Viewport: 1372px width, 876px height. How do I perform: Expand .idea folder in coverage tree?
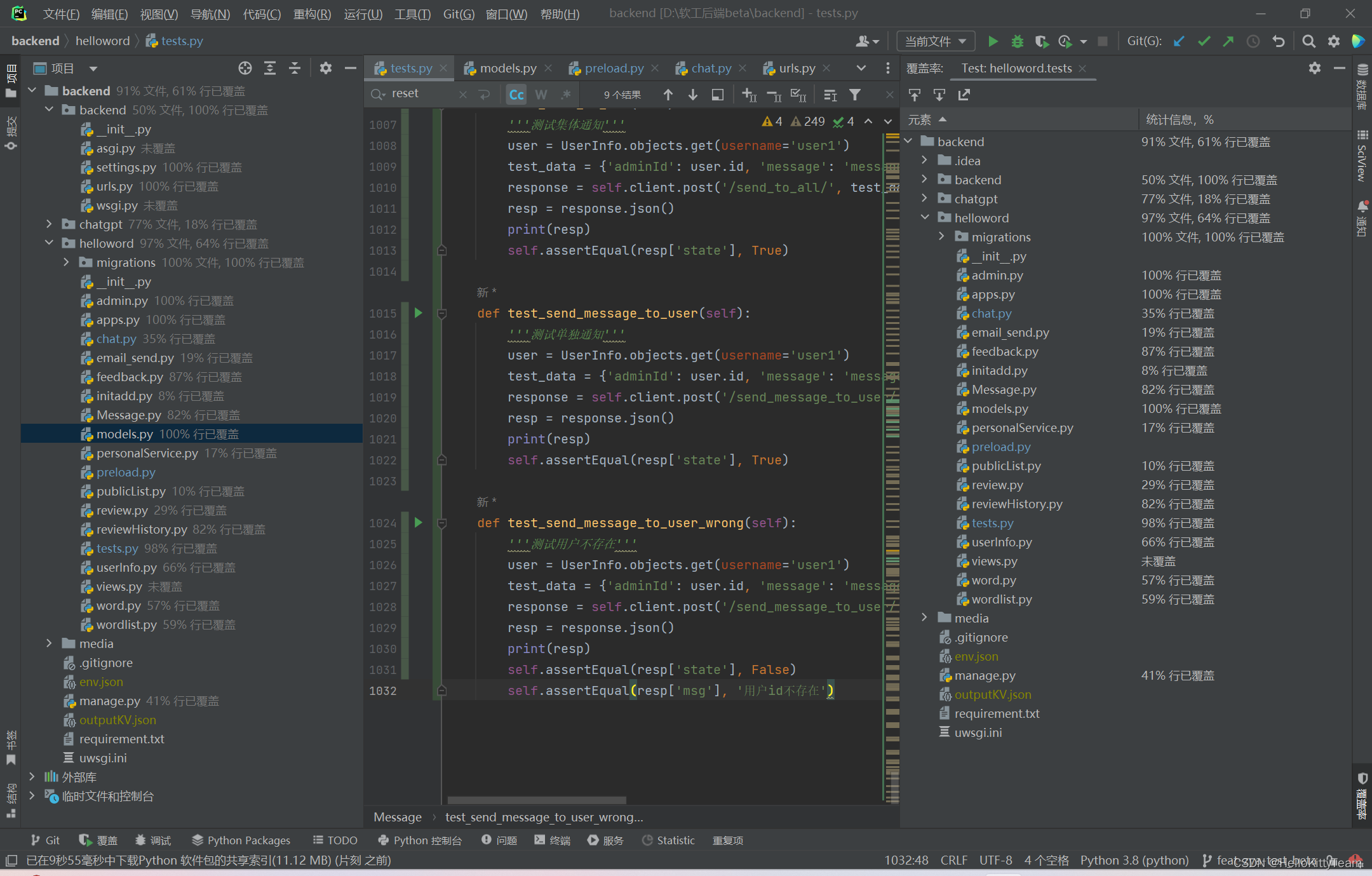tap(925, 160)
